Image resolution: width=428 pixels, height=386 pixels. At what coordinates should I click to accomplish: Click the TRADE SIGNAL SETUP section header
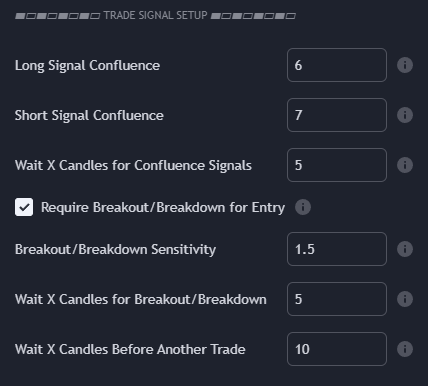pos(155,15)
